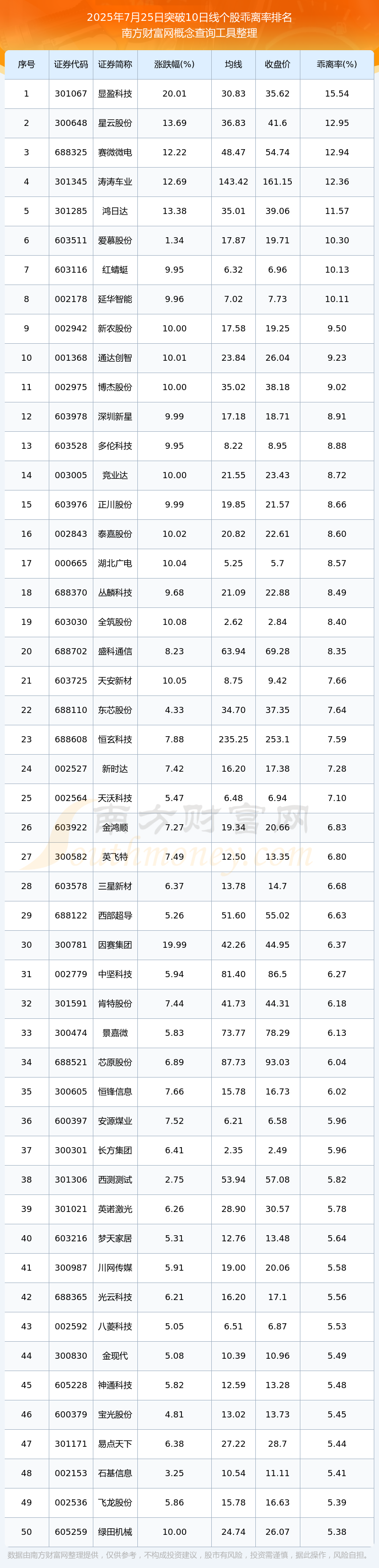Image resolution: width=379 pixels, height=1568 pixels.
Task: Click stock name 竞业达
Action: (x=115, y=475)
